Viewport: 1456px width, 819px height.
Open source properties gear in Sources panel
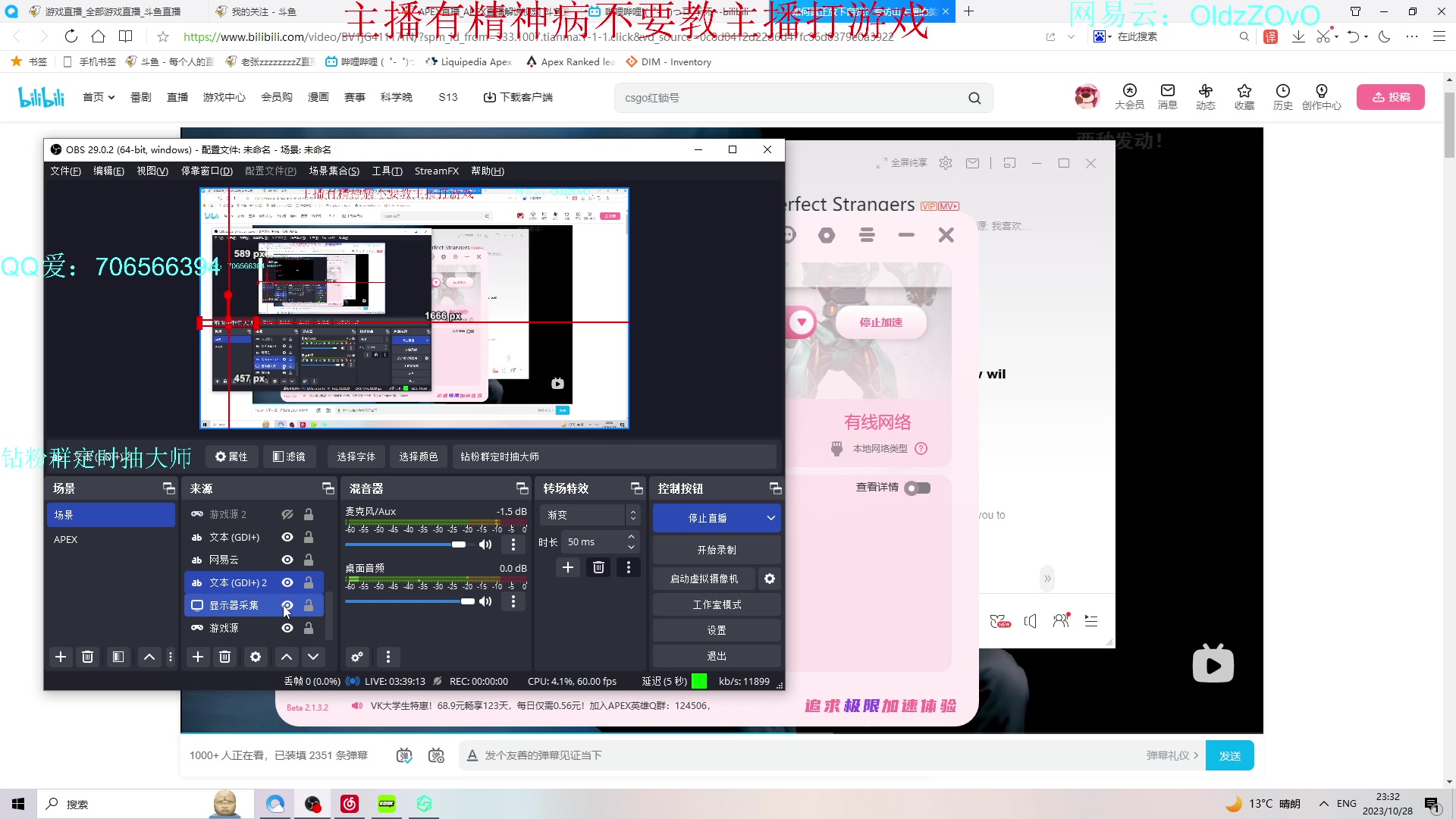click(256, 657)
